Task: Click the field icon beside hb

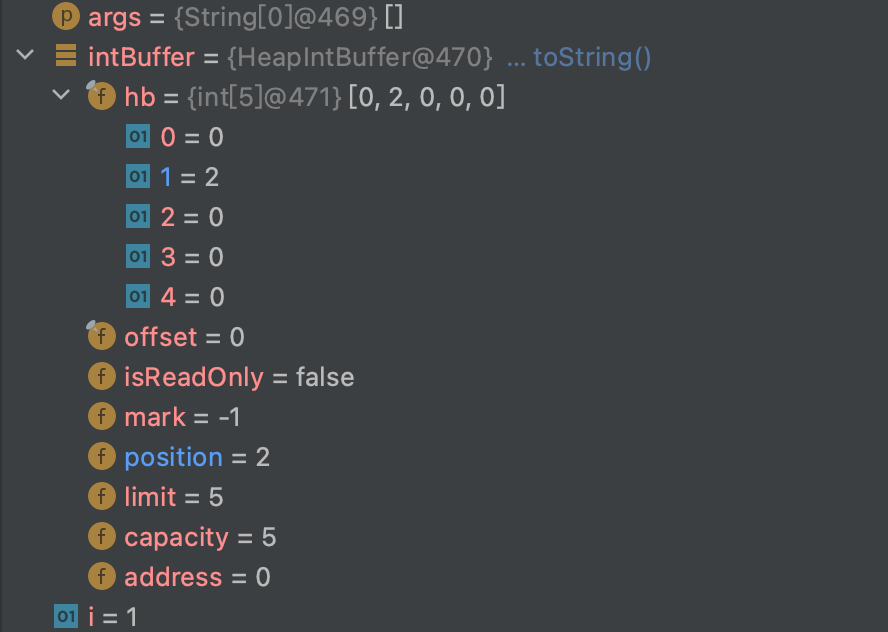Action: pyautogui.click(x=101, y=97)
